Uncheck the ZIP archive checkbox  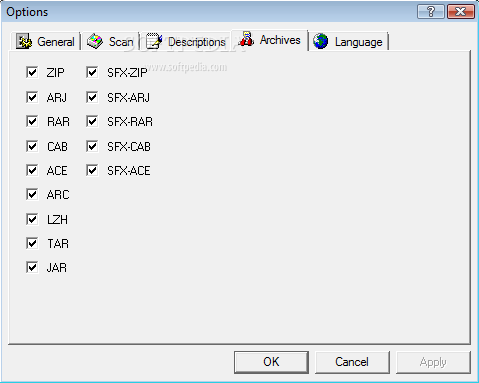tap(32, 72)
